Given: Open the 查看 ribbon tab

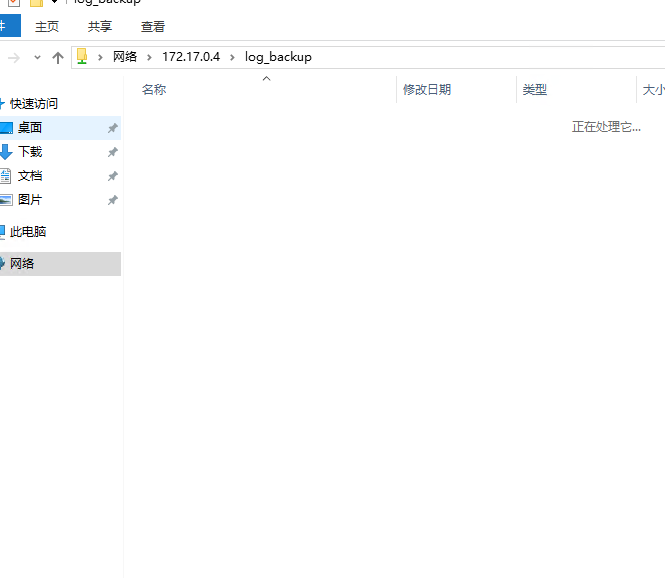Looking at the screenshot, I should pyautogui.click(x=153, y=26).
